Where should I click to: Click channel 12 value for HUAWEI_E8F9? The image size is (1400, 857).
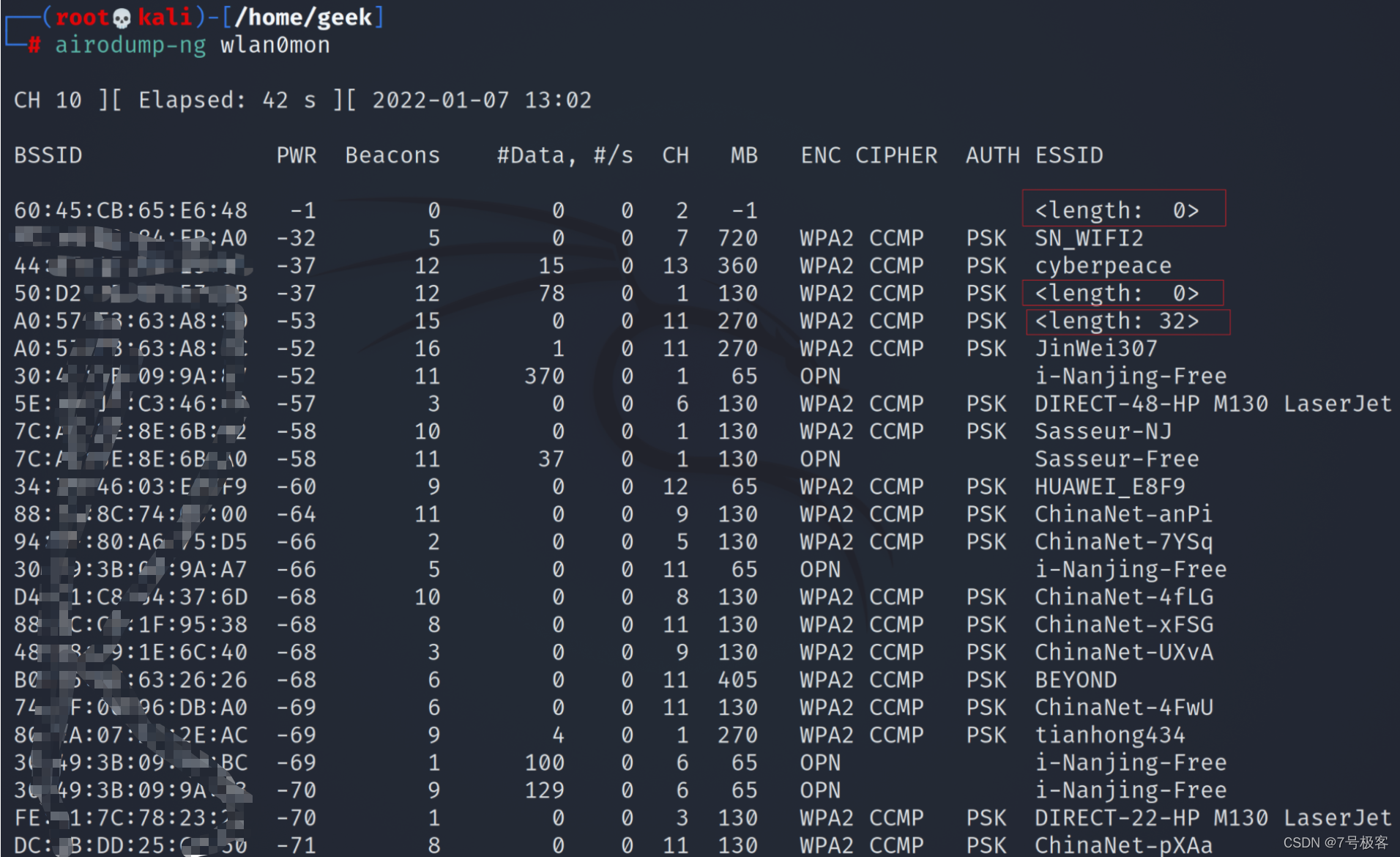(675, 486)
